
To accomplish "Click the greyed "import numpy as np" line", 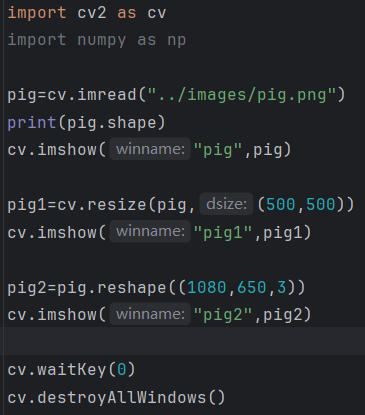I will 97,40.
